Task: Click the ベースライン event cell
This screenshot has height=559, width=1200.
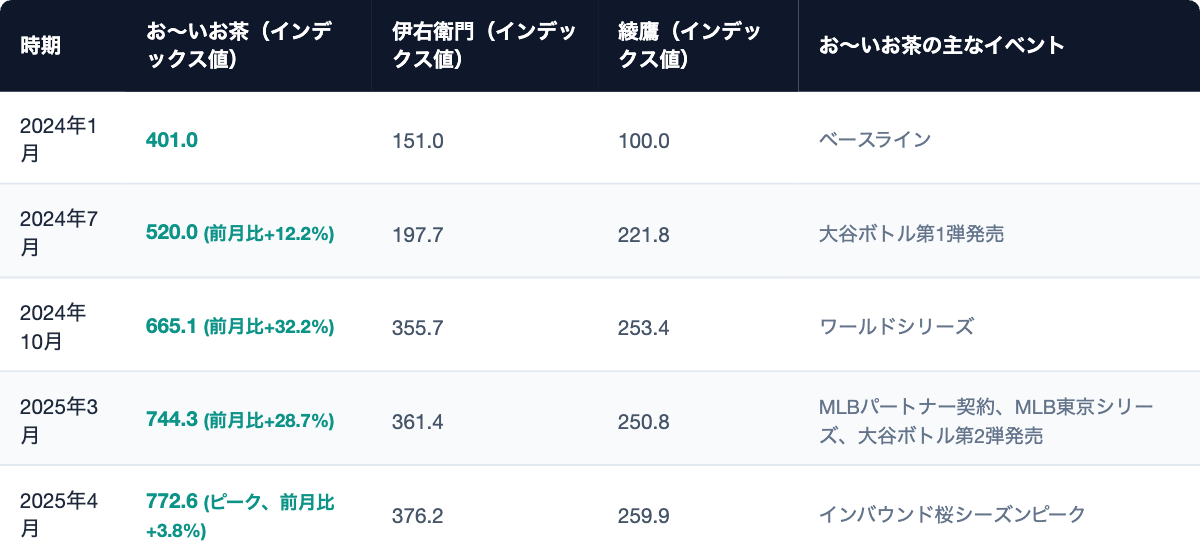Action: coord(875,140)
